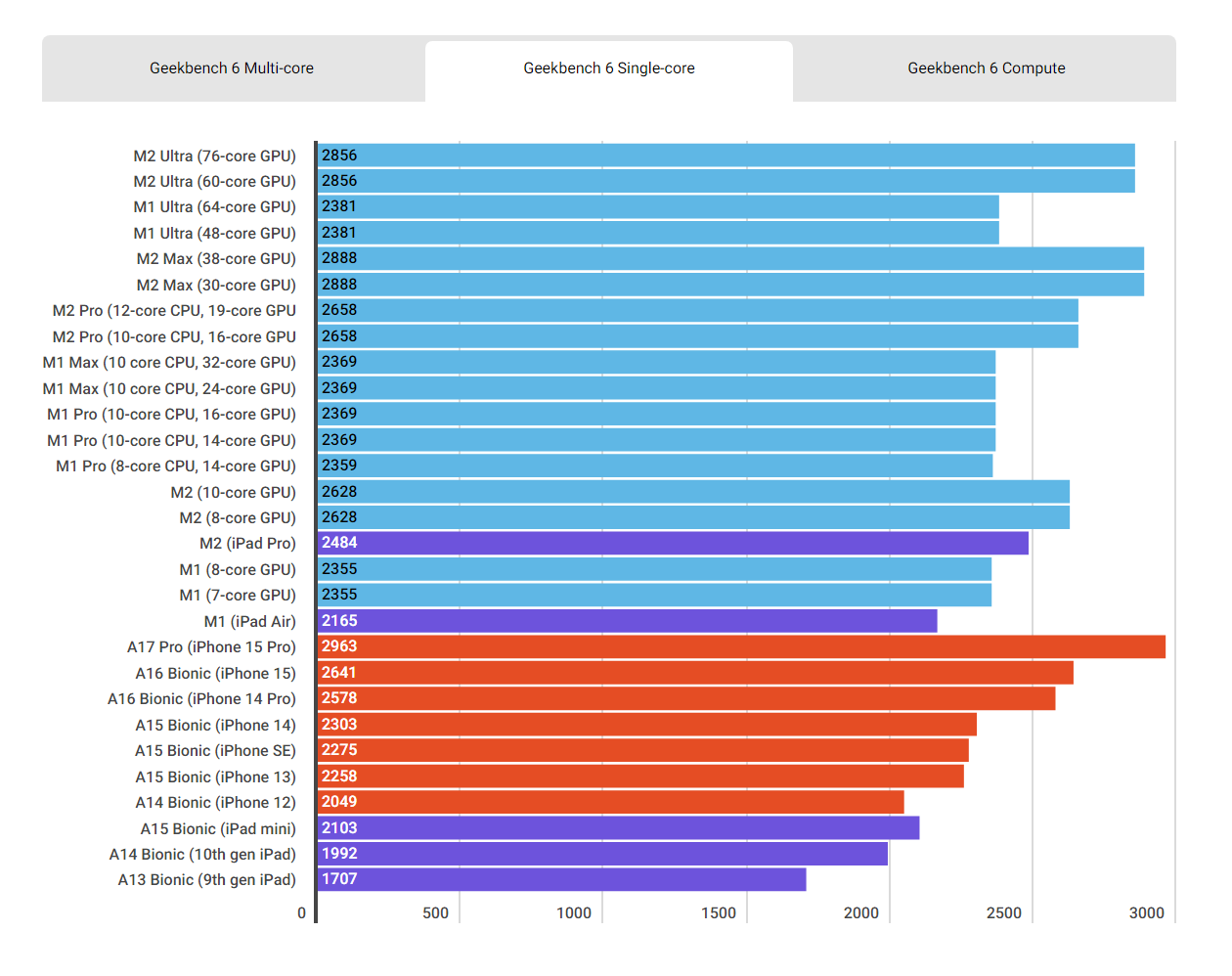Click the M1 Ultra (64-core GPU) bar
This screenshot has width=1232, height=976.
[658, 206]
